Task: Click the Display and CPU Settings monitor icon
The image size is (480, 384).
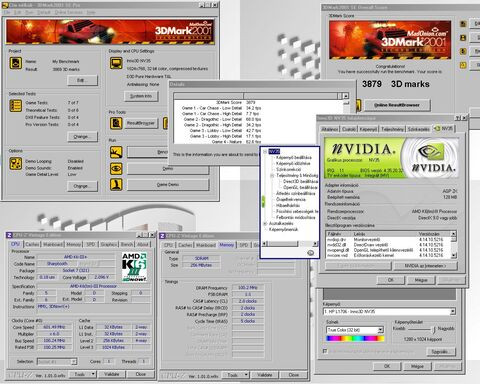Action: (x=116, y=63)
